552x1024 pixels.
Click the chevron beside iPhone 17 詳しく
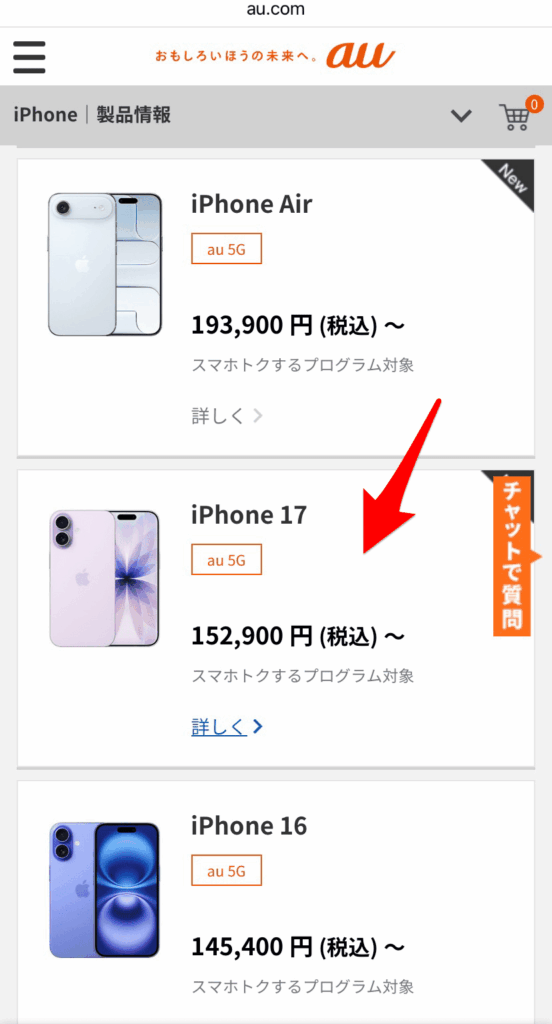(257, 726)
